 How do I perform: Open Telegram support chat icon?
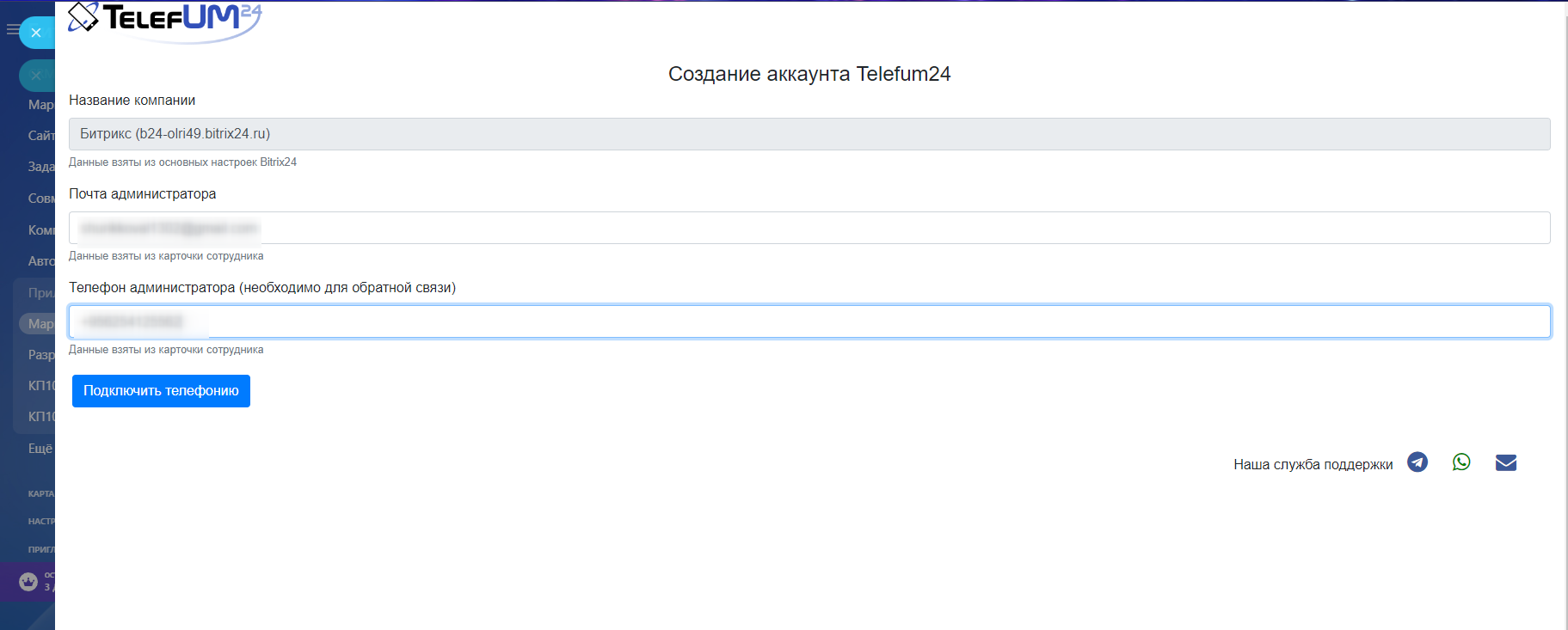tap(1417, 462)
